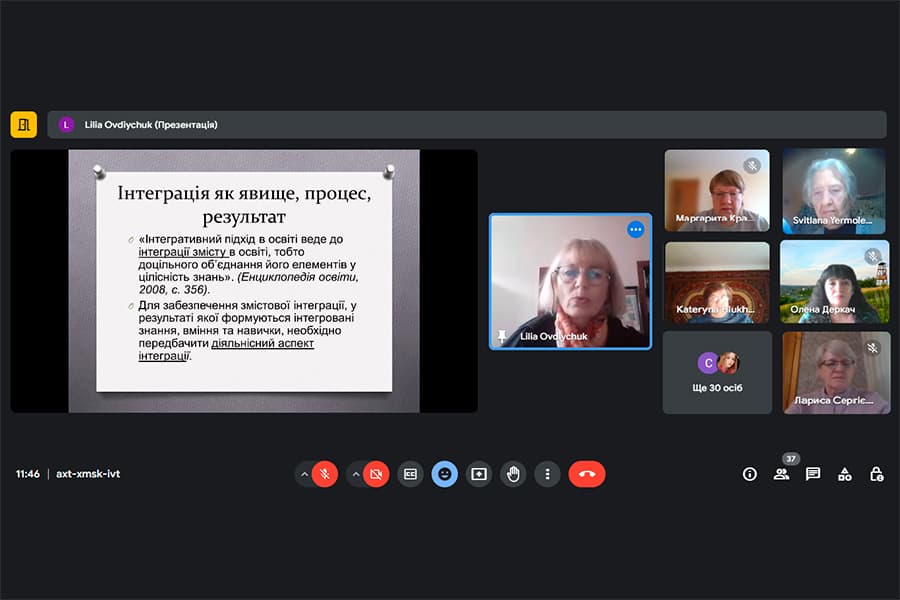900x600 pixels.
Task: Open the emoji reactions button
Action: coord(444,474)
